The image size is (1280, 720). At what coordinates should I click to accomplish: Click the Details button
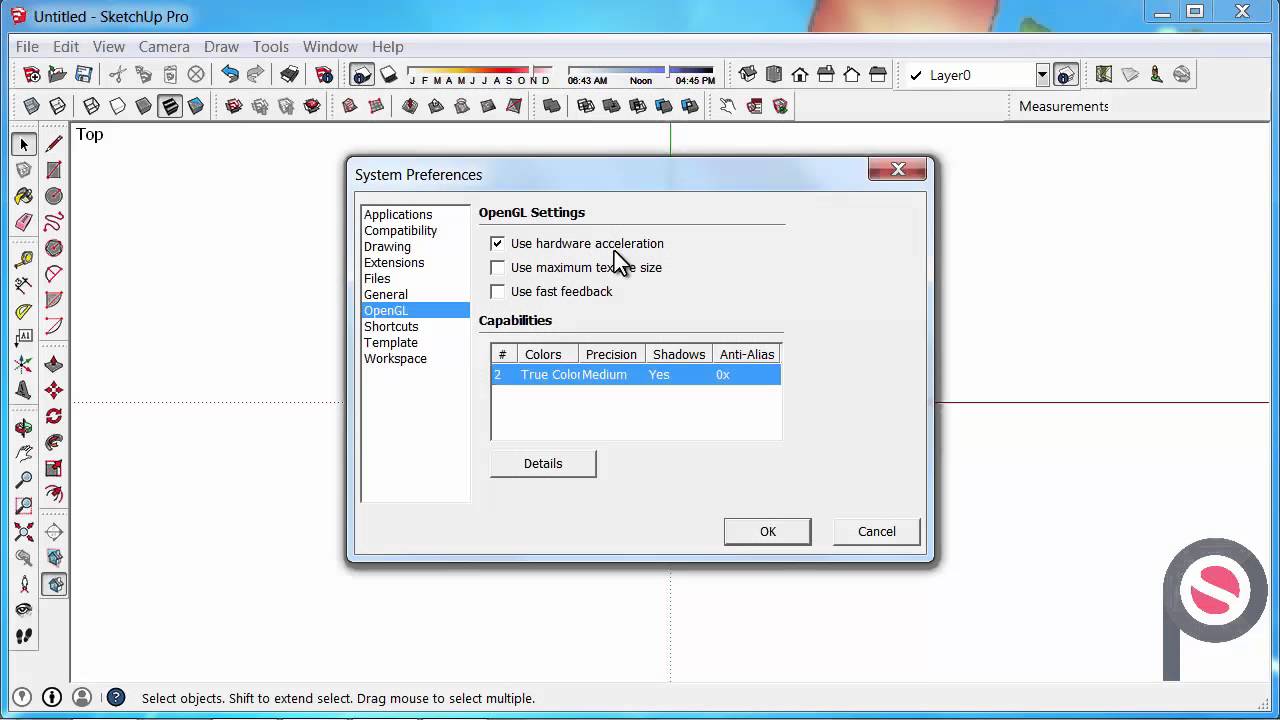tap(543, 463)
